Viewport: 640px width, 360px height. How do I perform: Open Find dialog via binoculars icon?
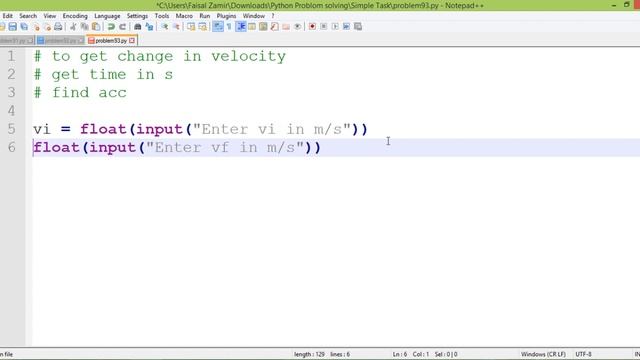tap(138, 27)
